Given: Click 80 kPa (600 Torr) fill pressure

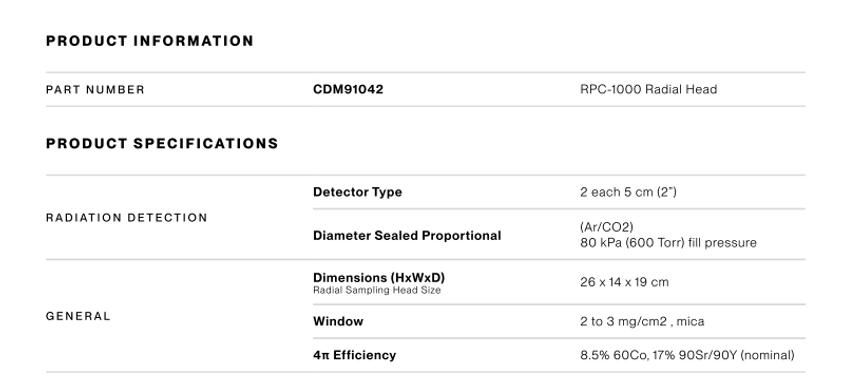Looking at the screenshot, I should pos(668,243).
